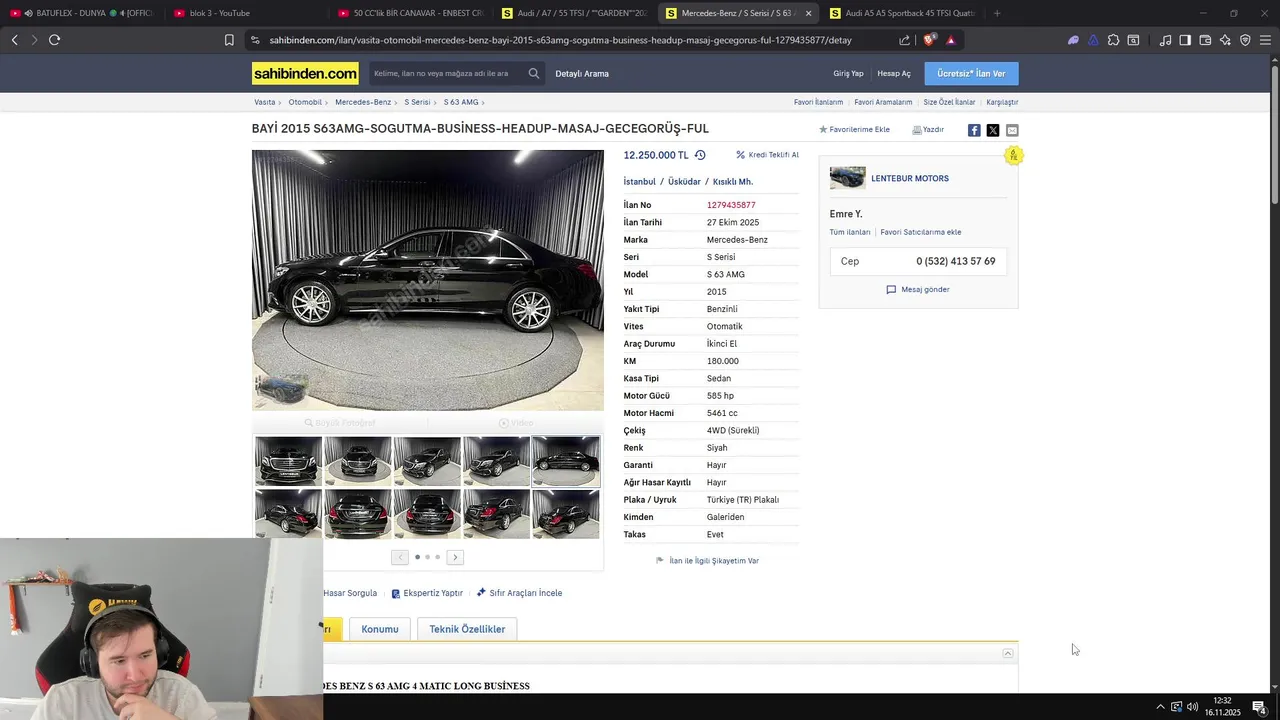Reload the current page
Screen dimensions: 1280x720
point(54,40)
